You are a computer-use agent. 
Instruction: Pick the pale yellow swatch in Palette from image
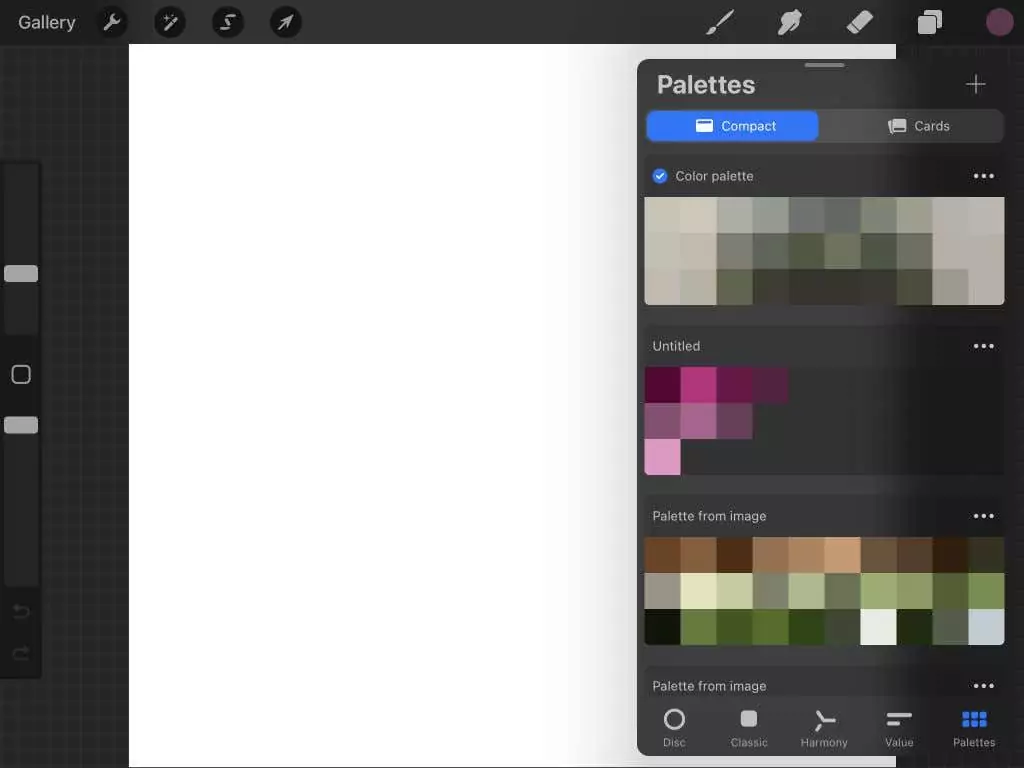(x=698, y=591)
